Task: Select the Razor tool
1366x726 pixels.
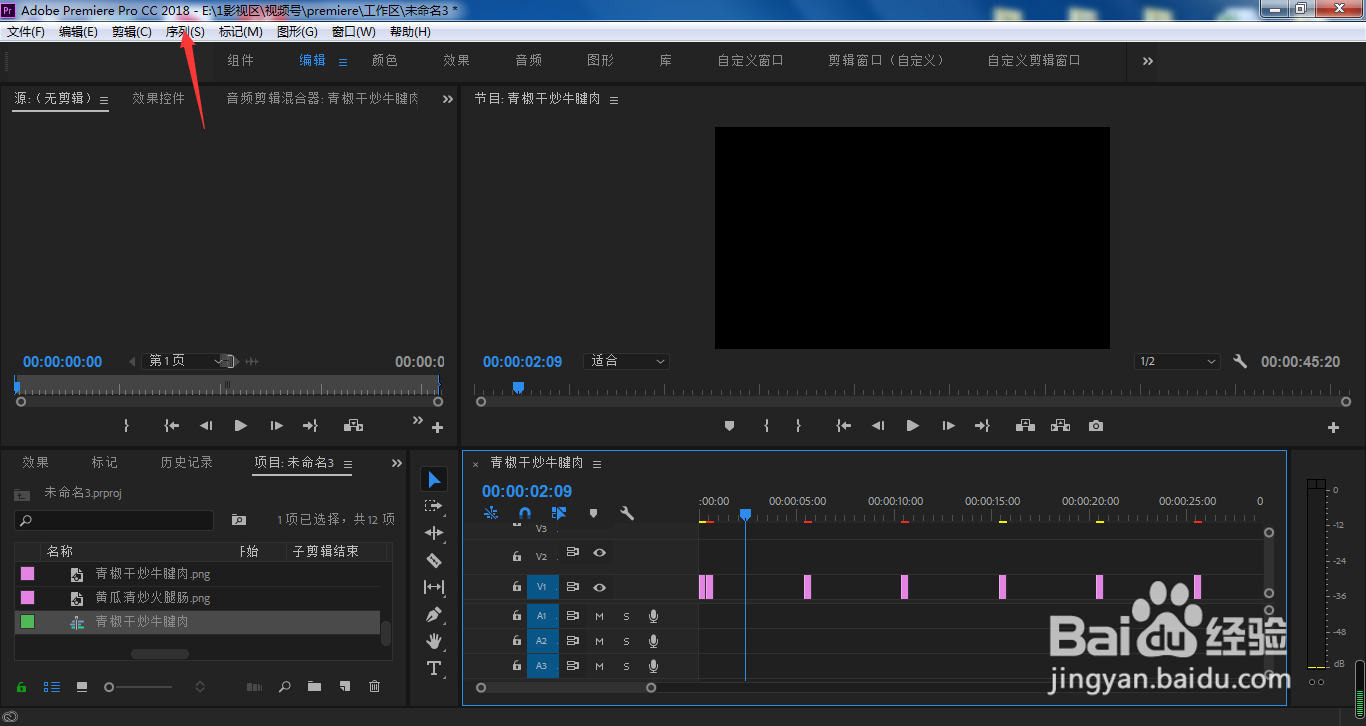Action: tap(434, 560)
